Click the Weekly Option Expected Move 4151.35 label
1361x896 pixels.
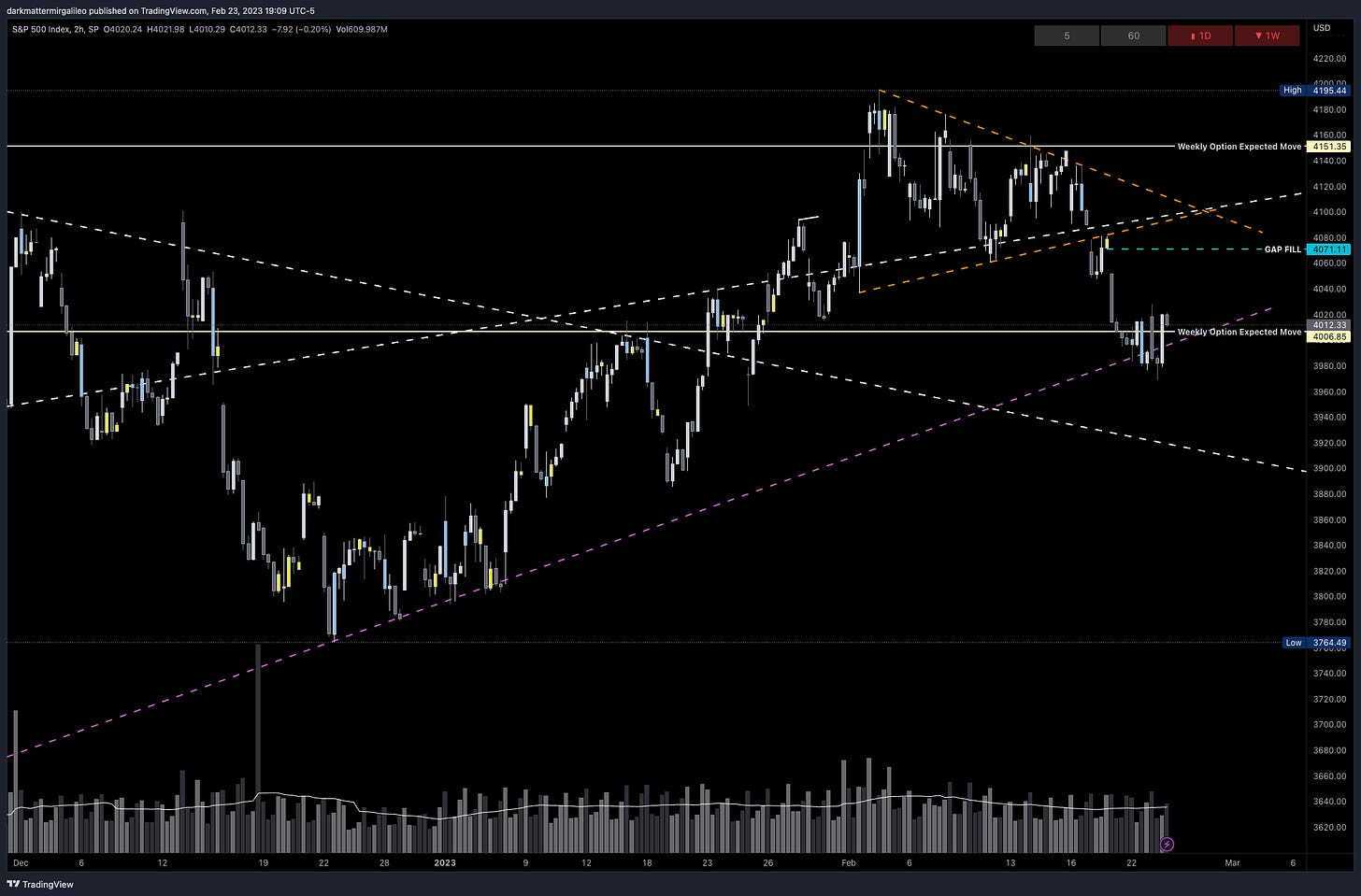pyautogui.click(x=1263, y=147)
